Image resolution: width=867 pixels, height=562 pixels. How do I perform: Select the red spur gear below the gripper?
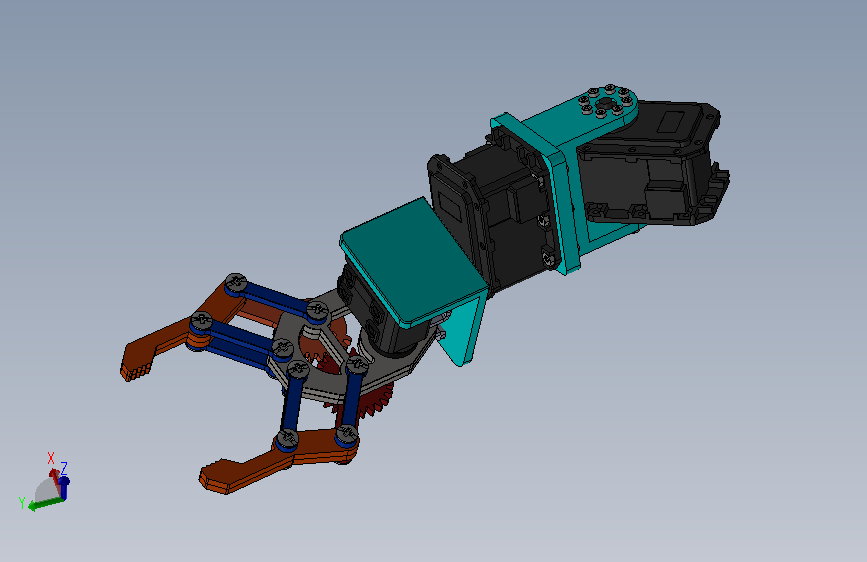click(372, 405)
